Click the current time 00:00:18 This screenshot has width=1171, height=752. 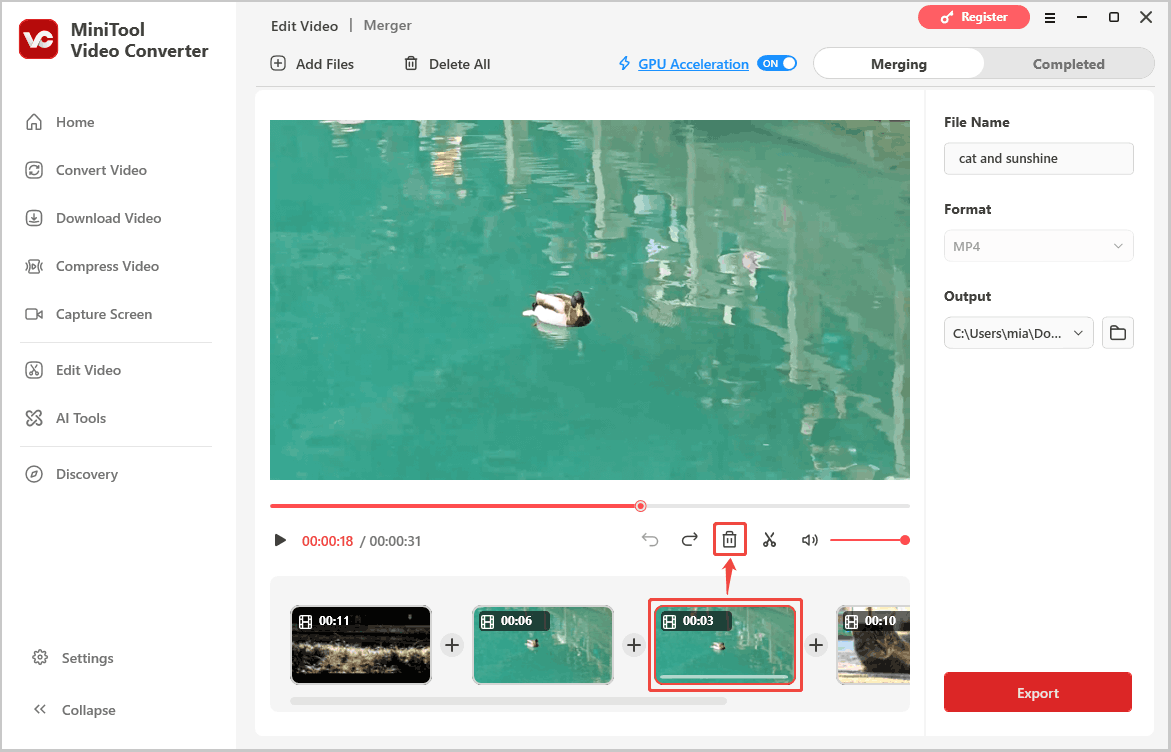coord(327,541)
